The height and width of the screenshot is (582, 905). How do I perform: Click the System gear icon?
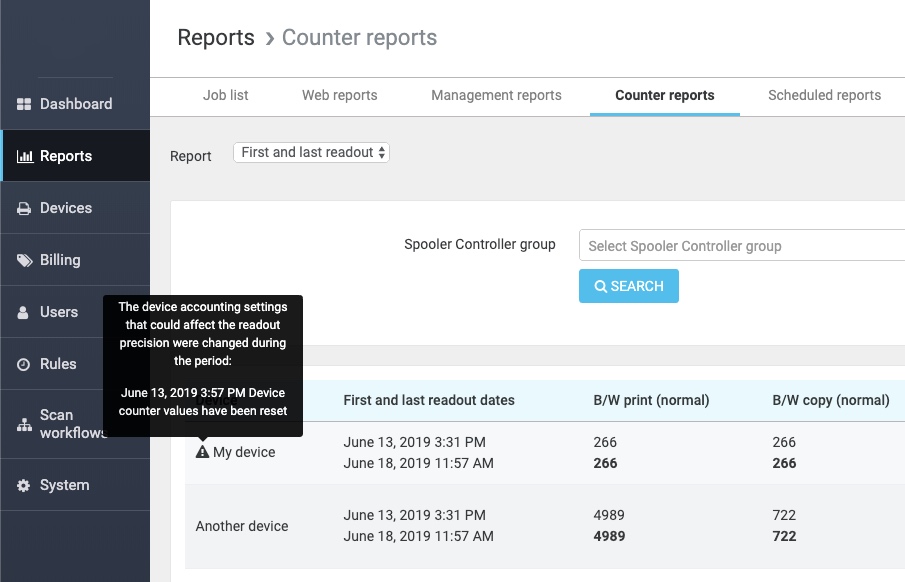[24, 485]
